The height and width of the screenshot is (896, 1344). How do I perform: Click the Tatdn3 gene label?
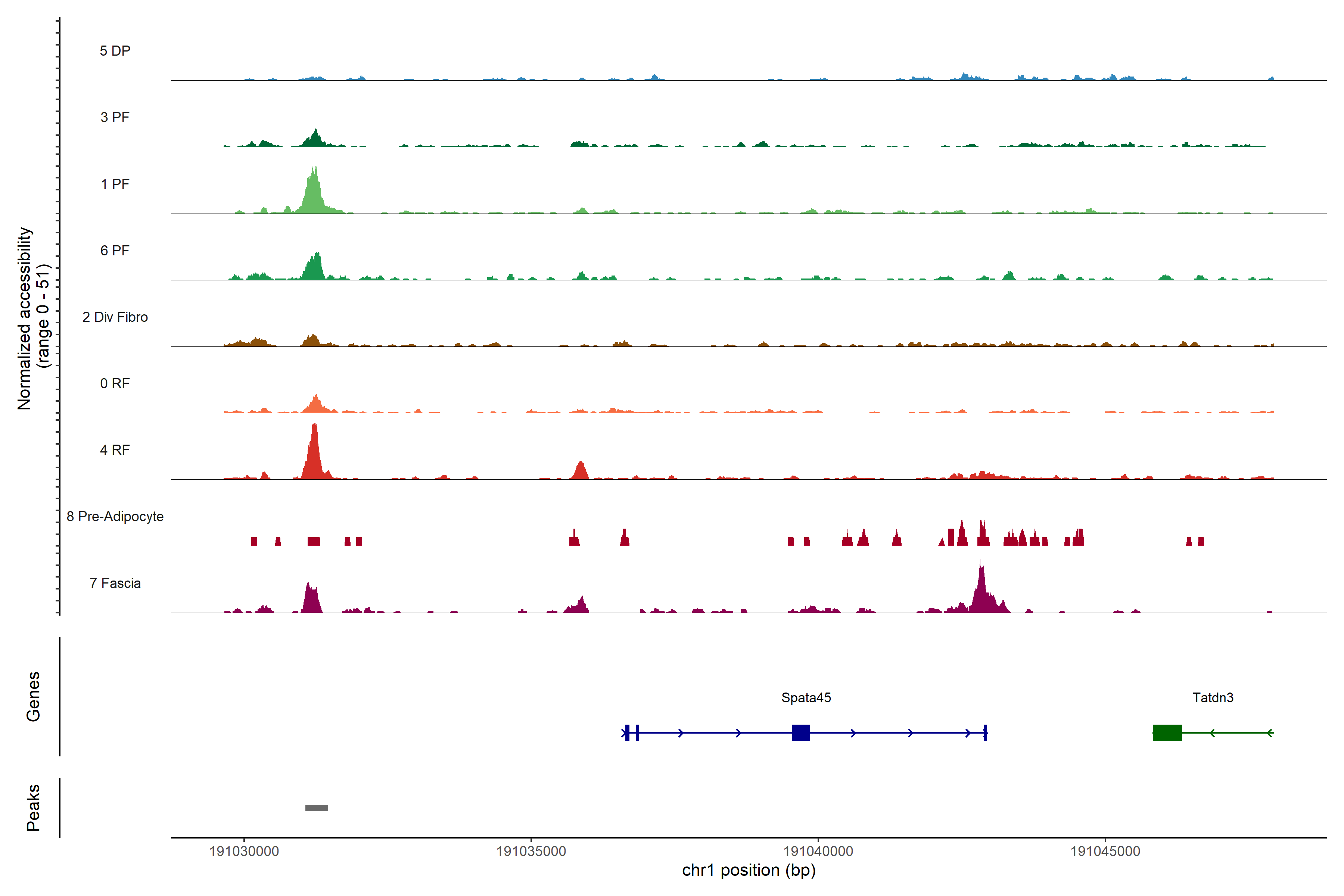(1213, 697)
